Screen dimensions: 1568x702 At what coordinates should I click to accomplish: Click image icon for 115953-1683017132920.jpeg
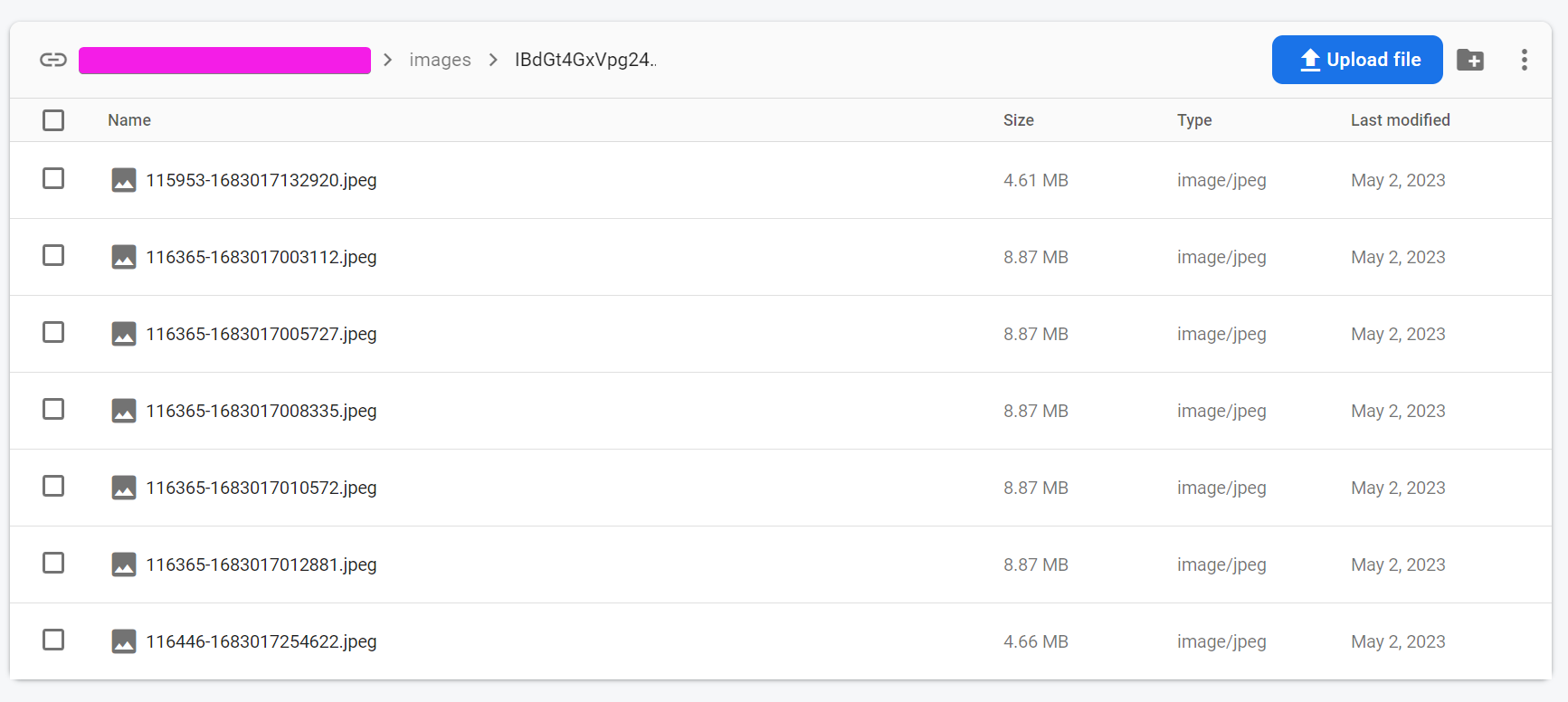(x=124, y=180)
